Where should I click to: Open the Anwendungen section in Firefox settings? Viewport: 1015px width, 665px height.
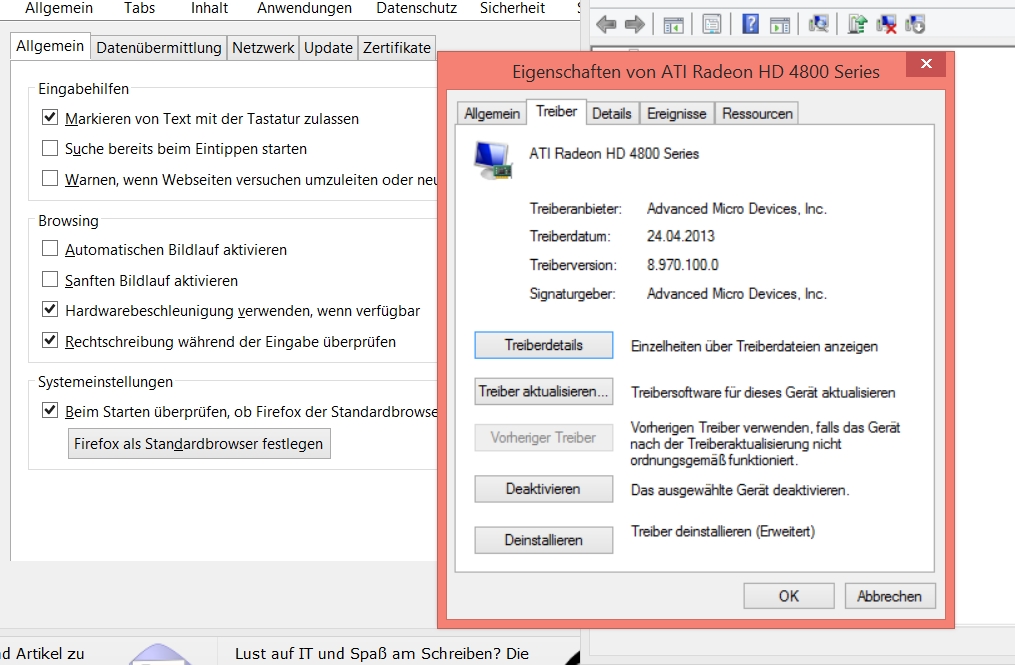(304, 8)
